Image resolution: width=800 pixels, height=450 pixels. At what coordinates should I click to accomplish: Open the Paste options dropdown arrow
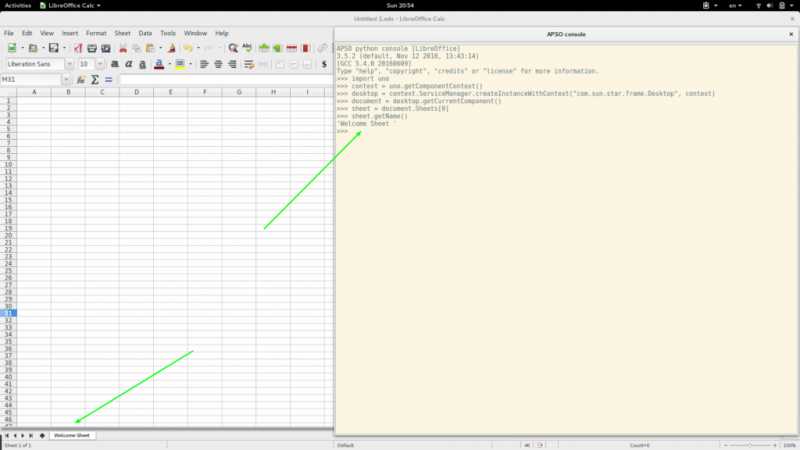point(160,48)
